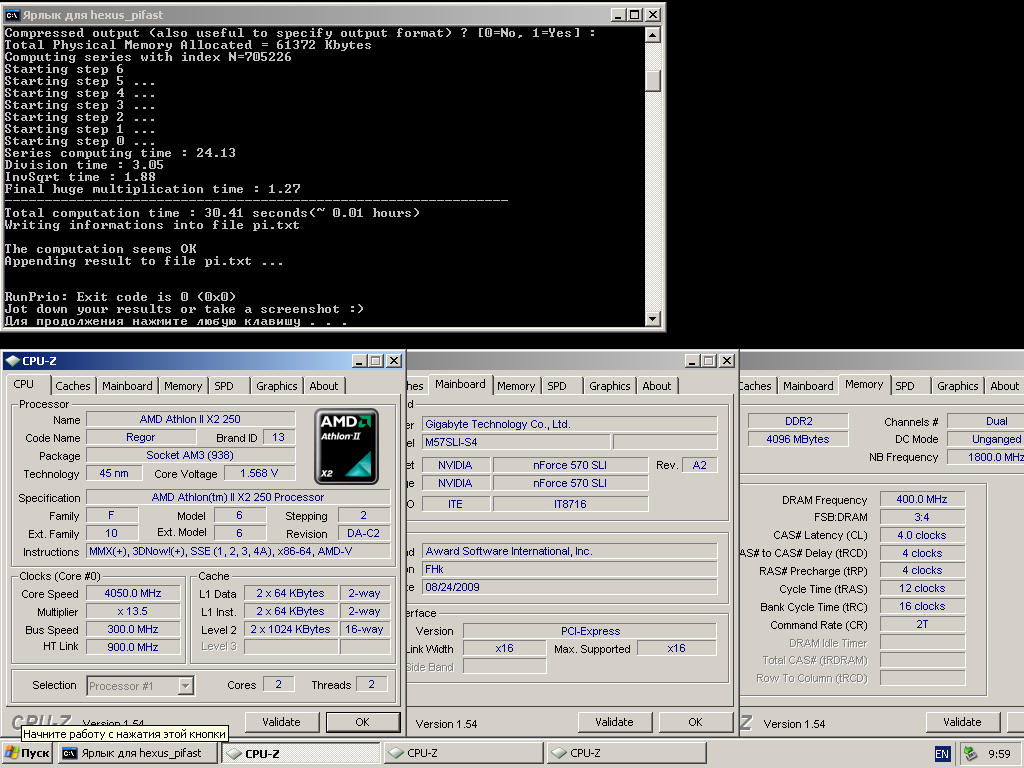Click the Bank Cycle Time 16 clocks field
The height and width of the screenshot is (768, 1024).
click(922, 606)
